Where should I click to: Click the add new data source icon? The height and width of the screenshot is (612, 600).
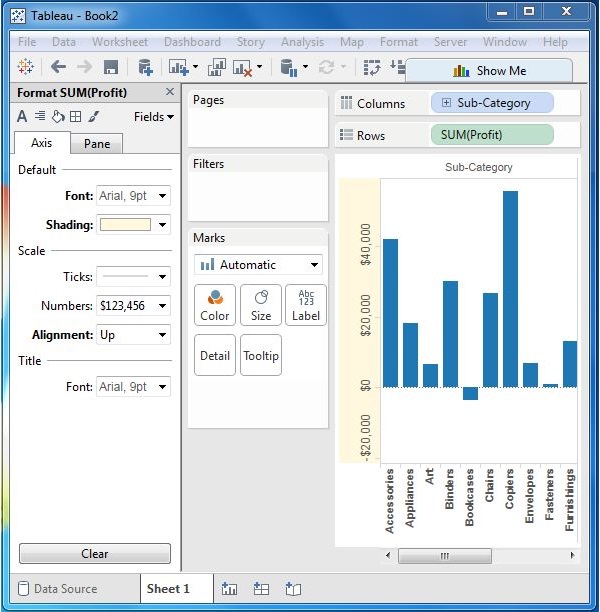click(145, 67)
